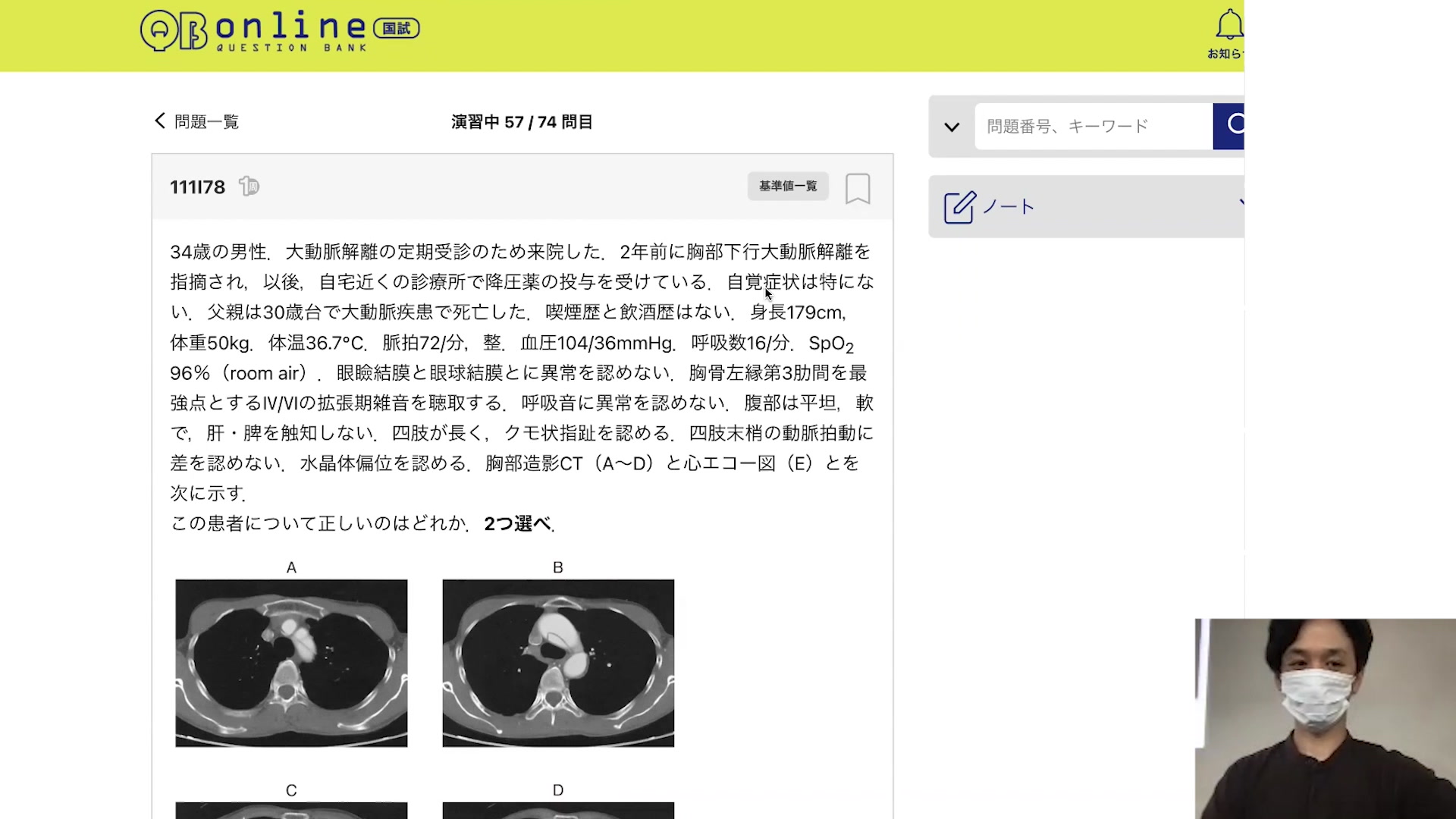This screenshot has height=819, width=1456.
Task: Open CT image A thumbnail
Action: click(291, 663)
